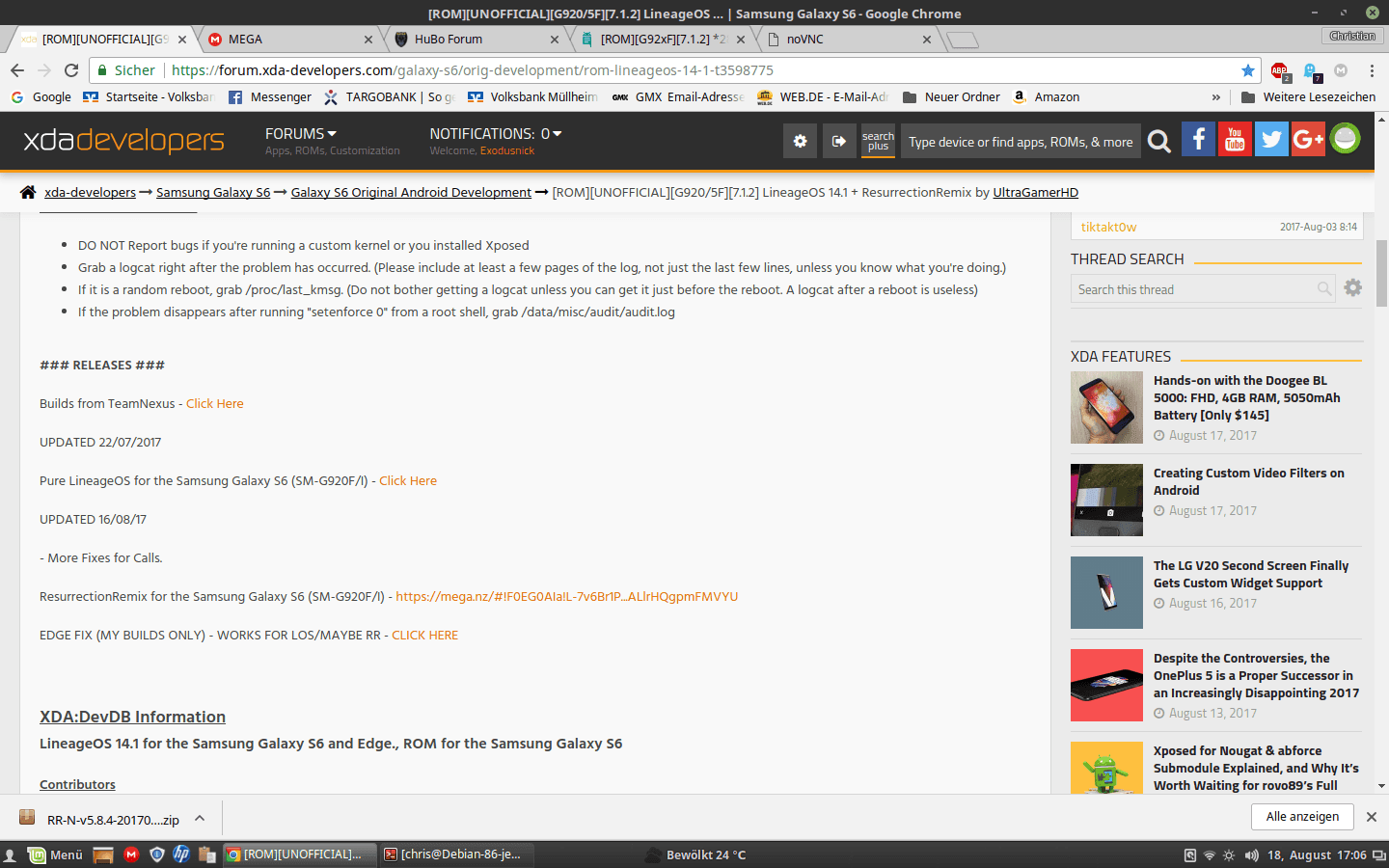Open Neuer Ordner bookmarks folder
This screenshot has width=1389, height=868.
click(952, 97)
